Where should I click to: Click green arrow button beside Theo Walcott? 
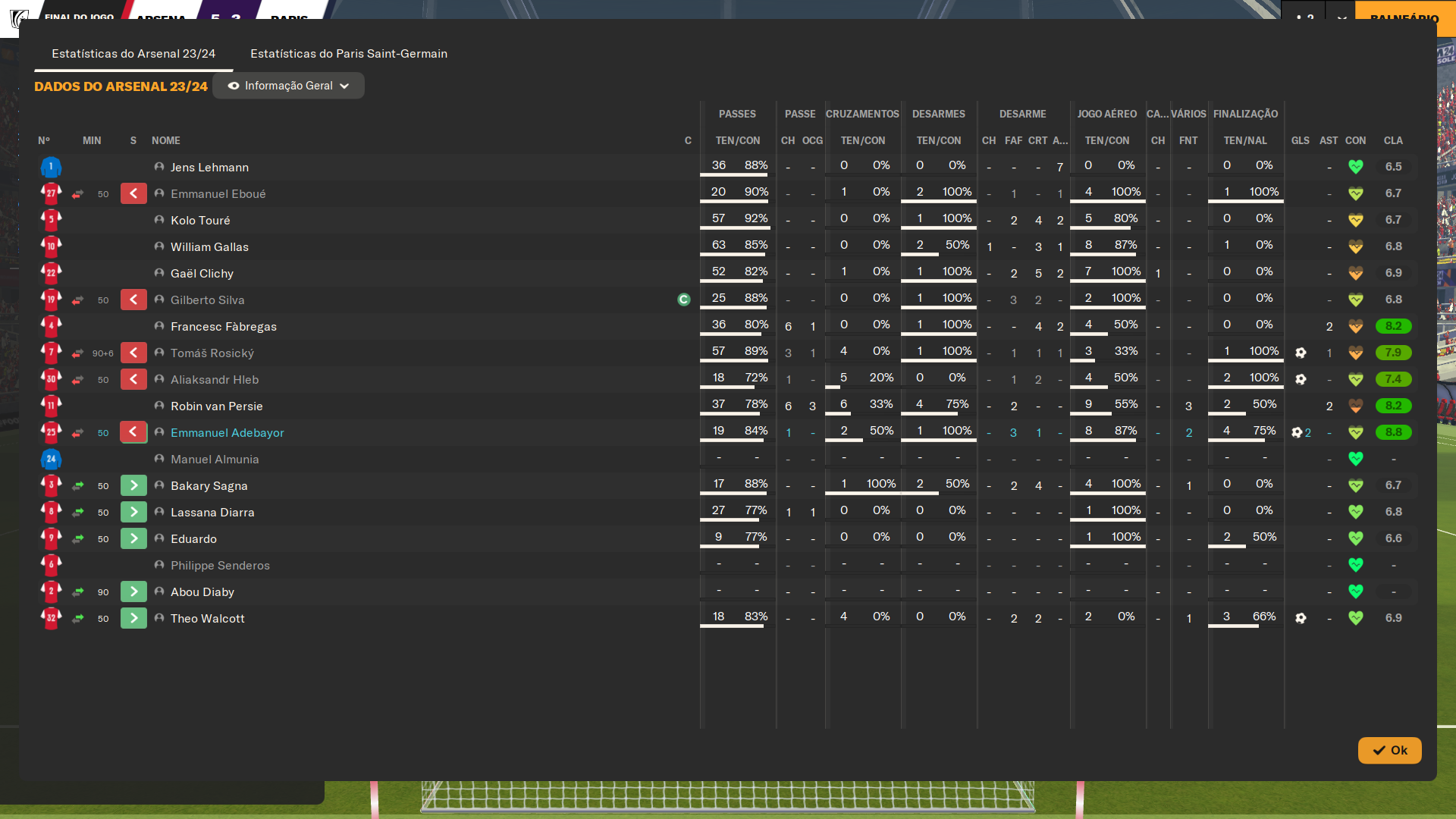pos(133,618)
